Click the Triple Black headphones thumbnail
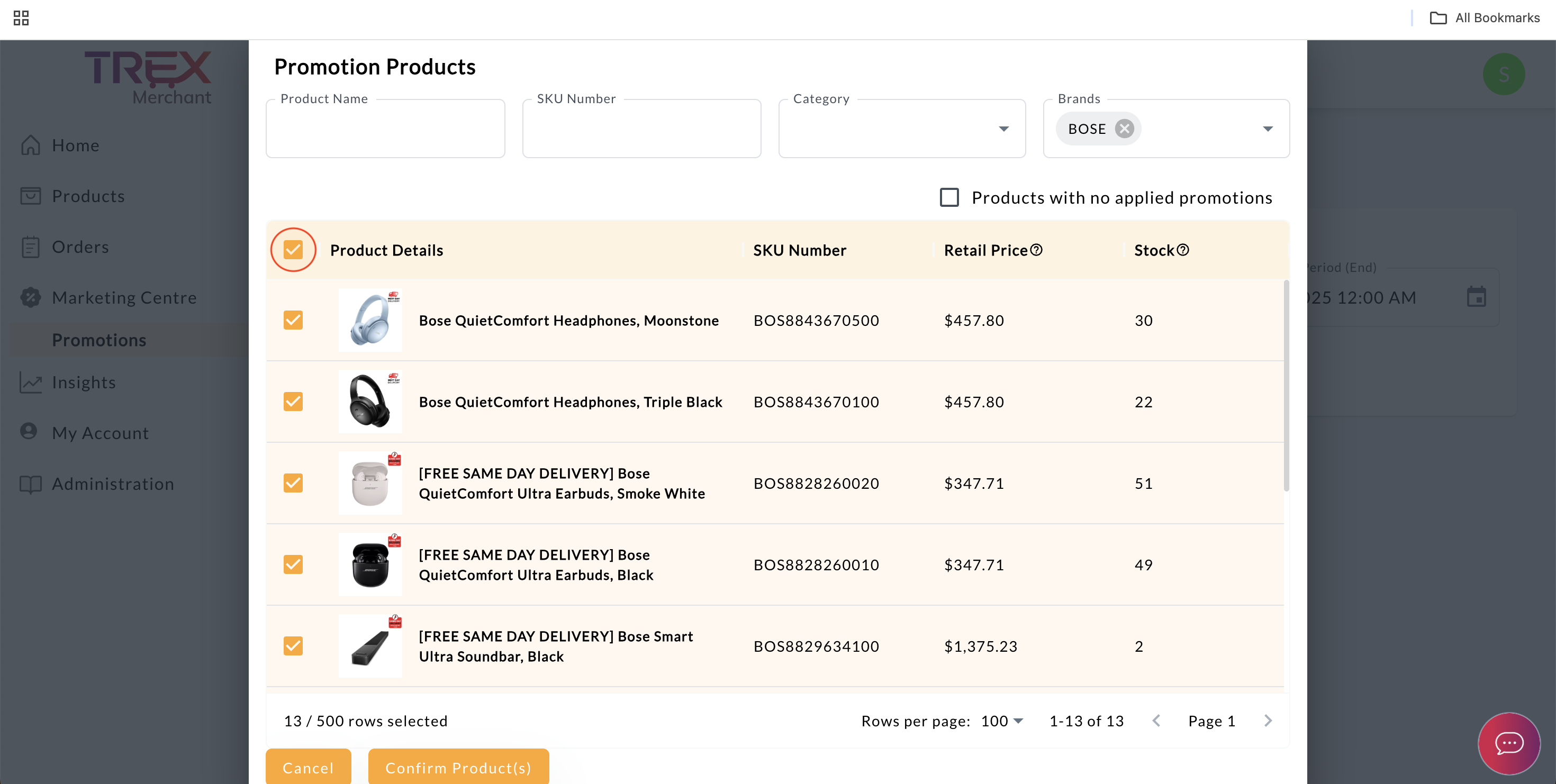The width and height of the screenshot is (1556, 784). (369, 402)
